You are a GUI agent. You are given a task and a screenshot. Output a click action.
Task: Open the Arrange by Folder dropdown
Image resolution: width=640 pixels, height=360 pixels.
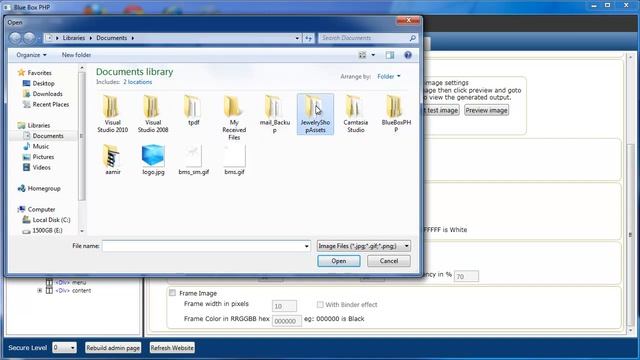tap(389, 76)
